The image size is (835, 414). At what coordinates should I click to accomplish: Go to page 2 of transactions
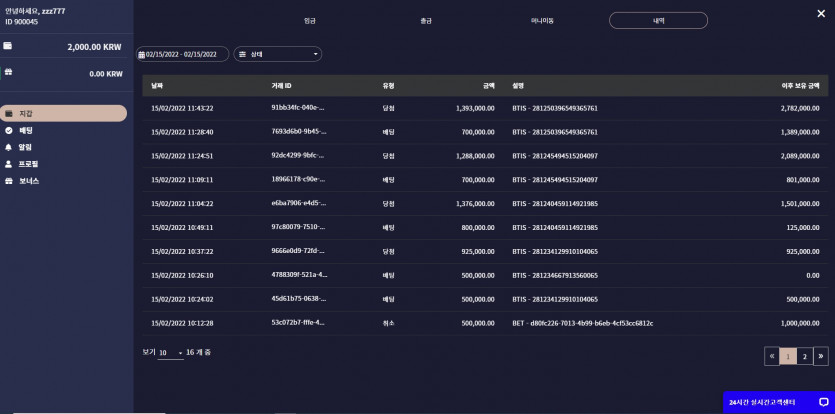(x=805, y=356)
